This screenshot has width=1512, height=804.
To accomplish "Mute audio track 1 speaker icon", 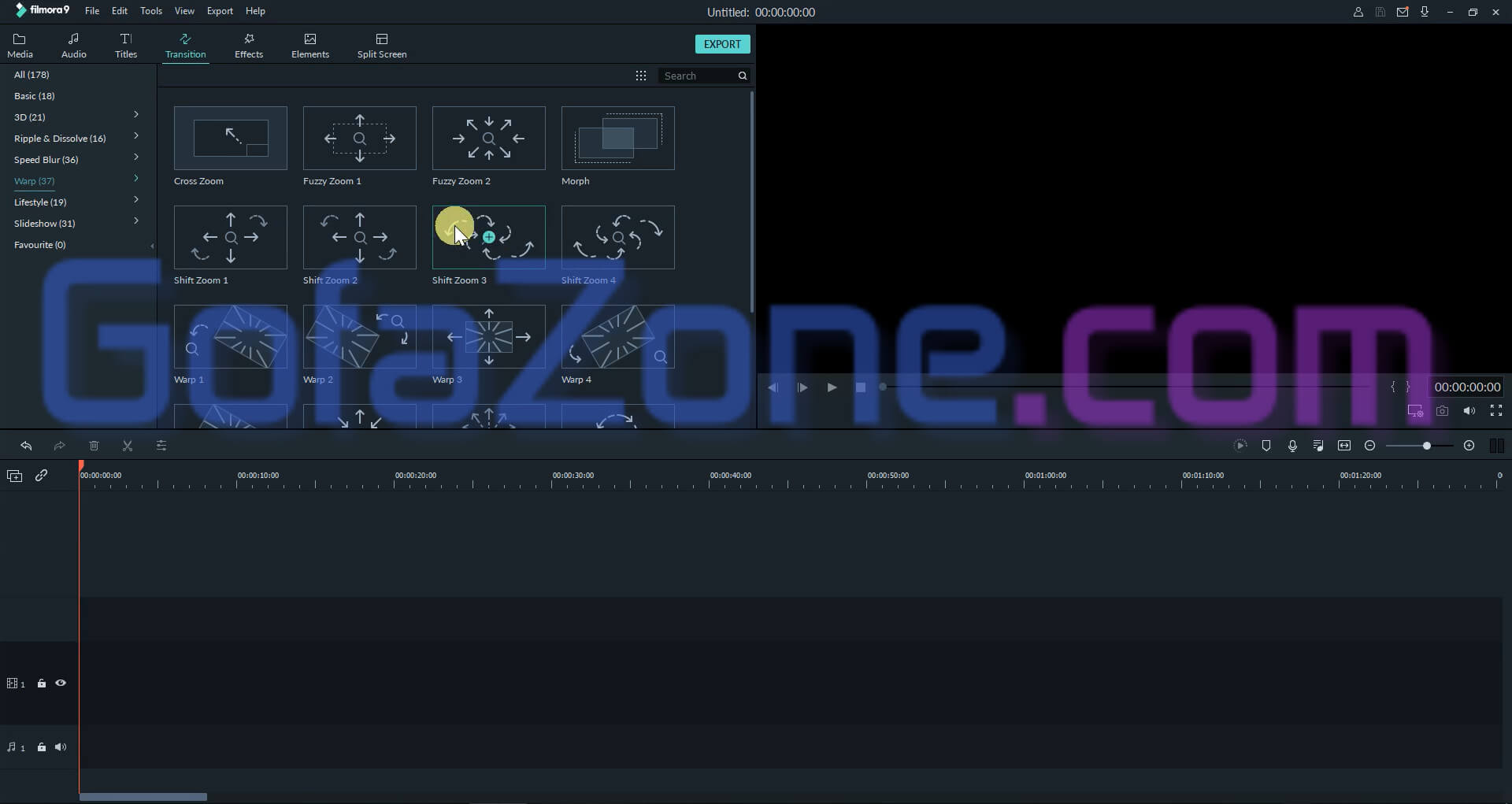I will click(61, 747).
